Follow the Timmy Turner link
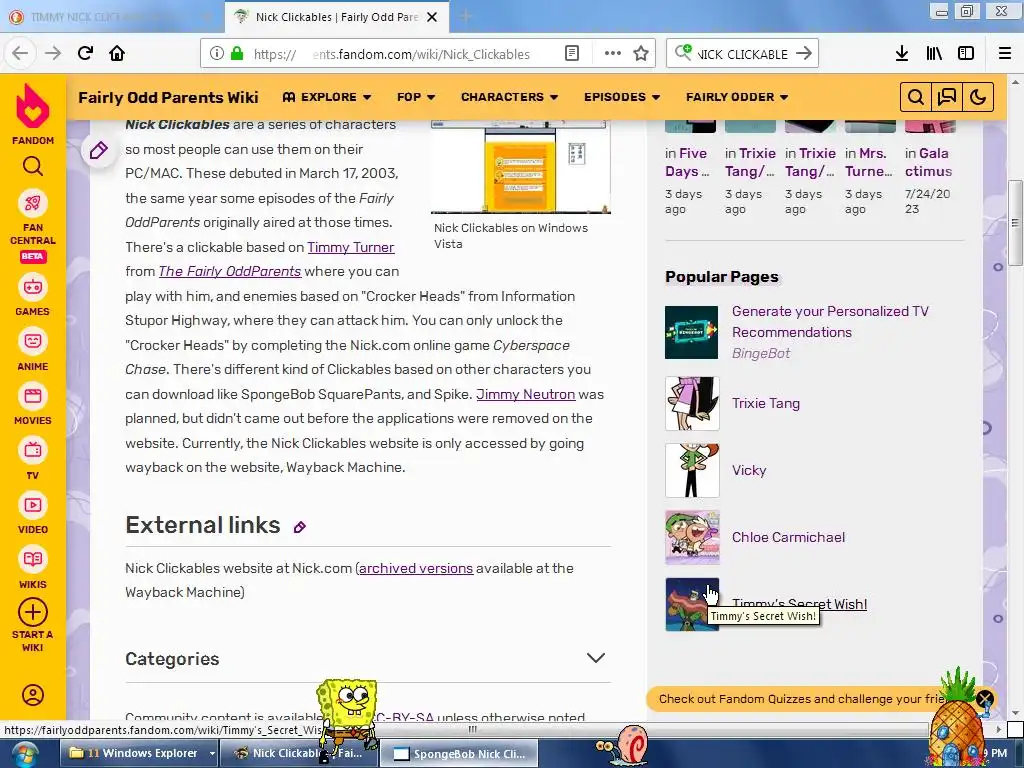Viewport: 1024px width, 768px height. pos(351,248)
